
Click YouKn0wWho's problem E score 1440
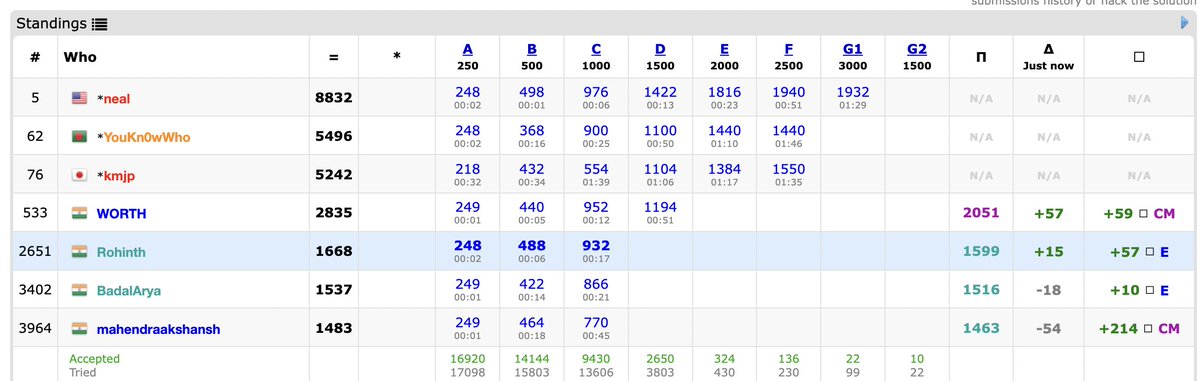724,130
